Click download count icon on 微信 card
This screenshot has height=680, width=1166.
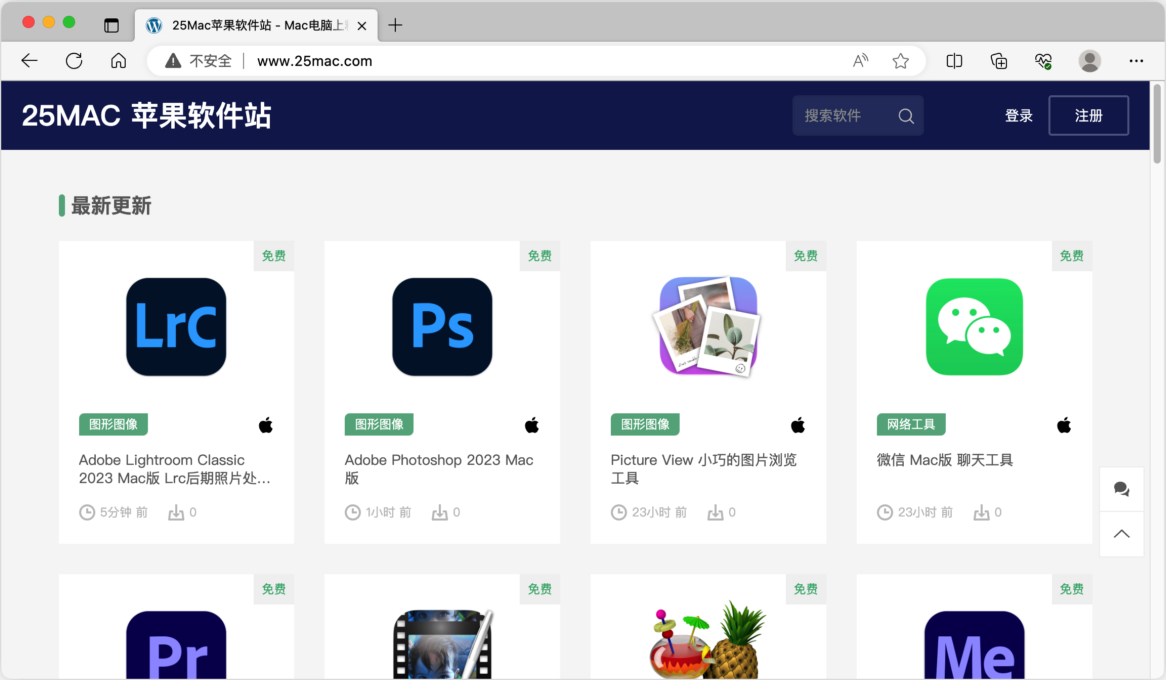[x=981, y=512]
